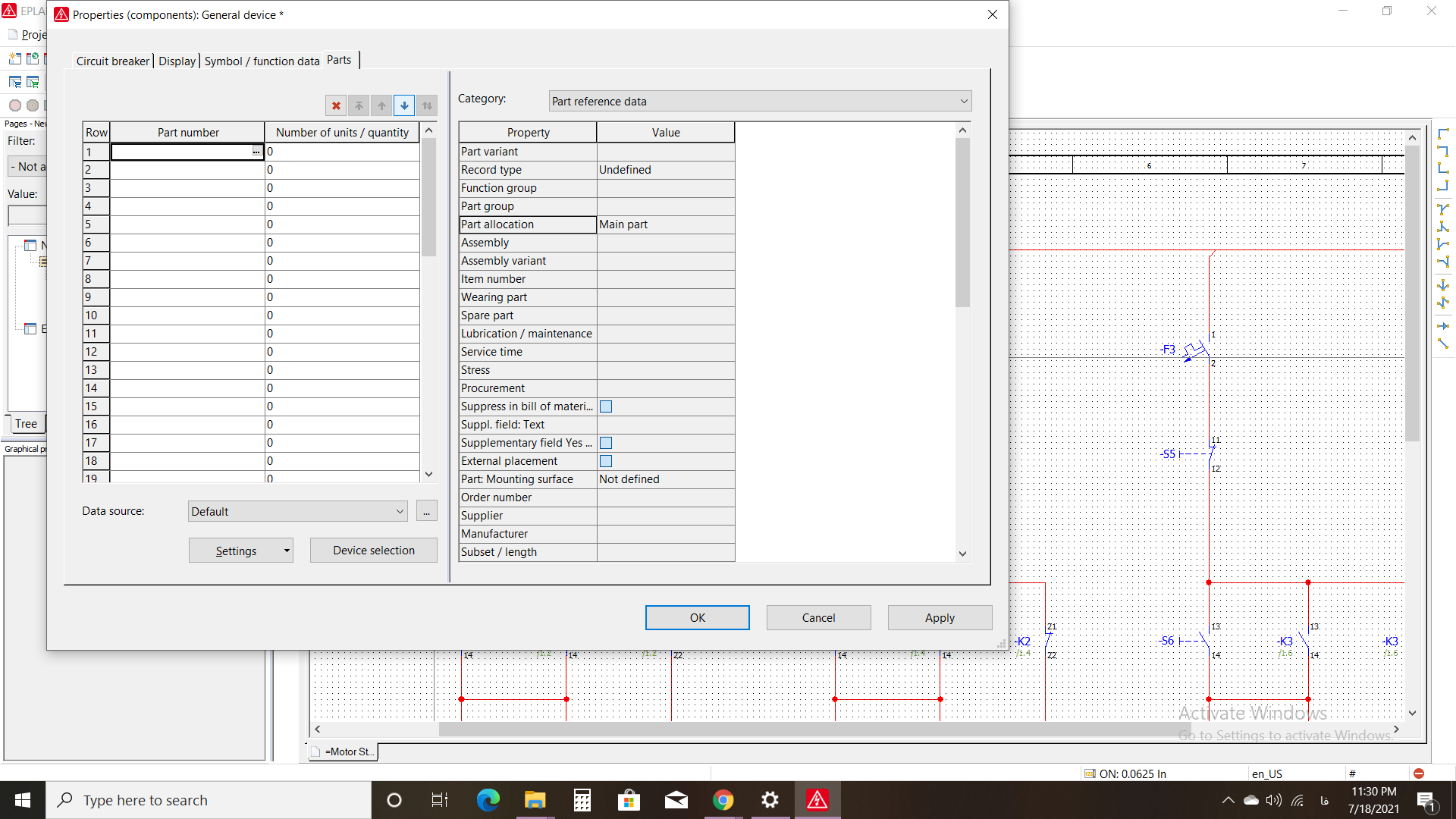Select the Tree tab in page navigator

pos(26,424)
